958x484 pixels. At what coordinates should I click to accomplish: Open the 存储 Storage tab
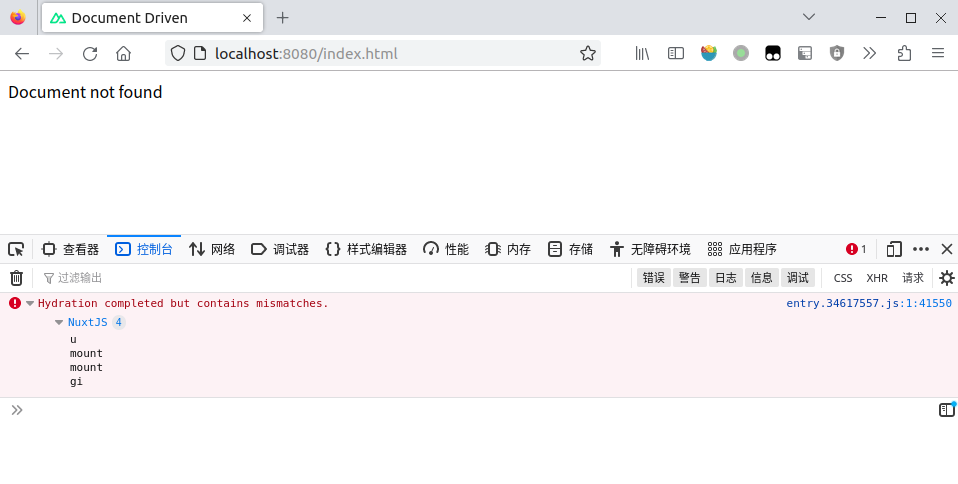570,249
